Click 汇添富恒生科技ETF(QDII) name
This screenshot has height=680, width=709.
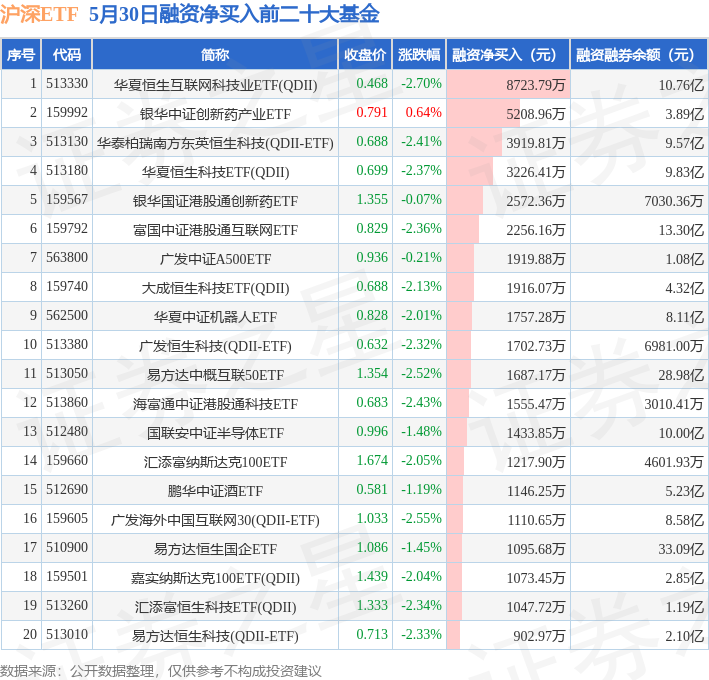215,606
